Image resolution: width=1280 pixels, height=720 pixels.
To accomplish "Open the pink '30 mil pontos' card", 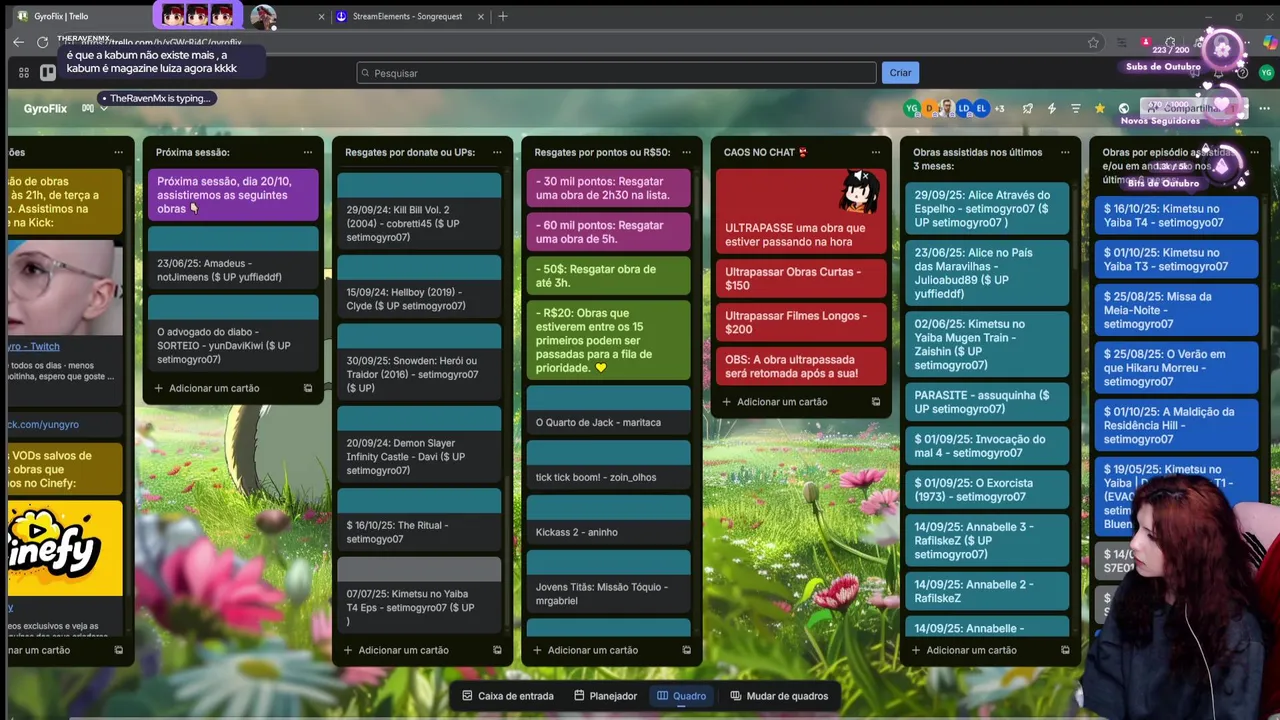I will coord(609,188).
